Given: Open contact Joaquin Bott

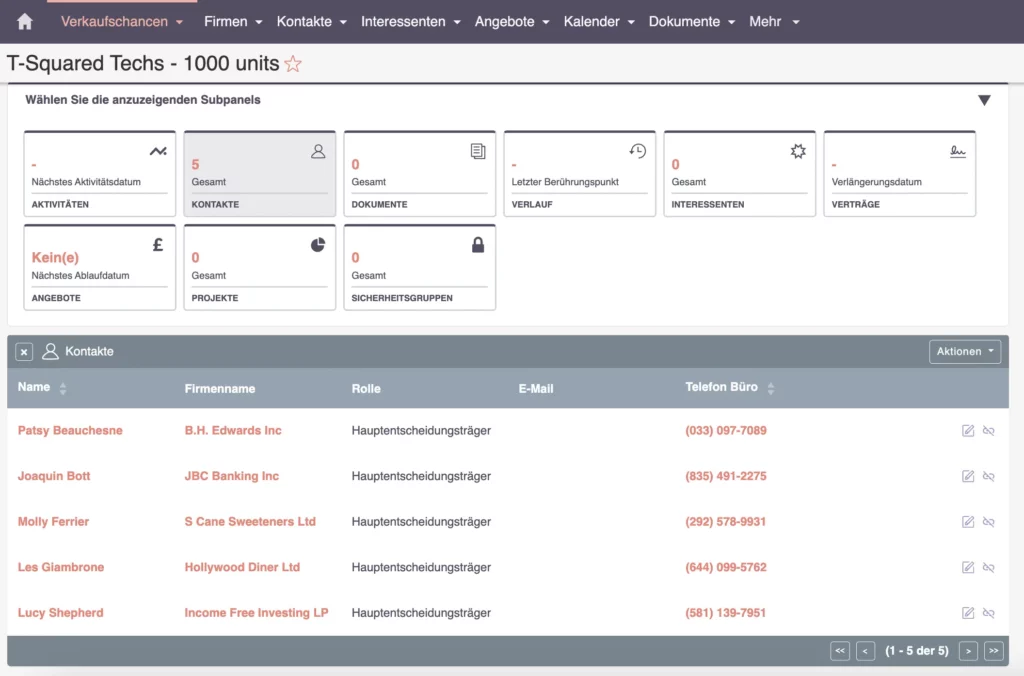Looking at the screenshot, I should (x=54, y=476).
